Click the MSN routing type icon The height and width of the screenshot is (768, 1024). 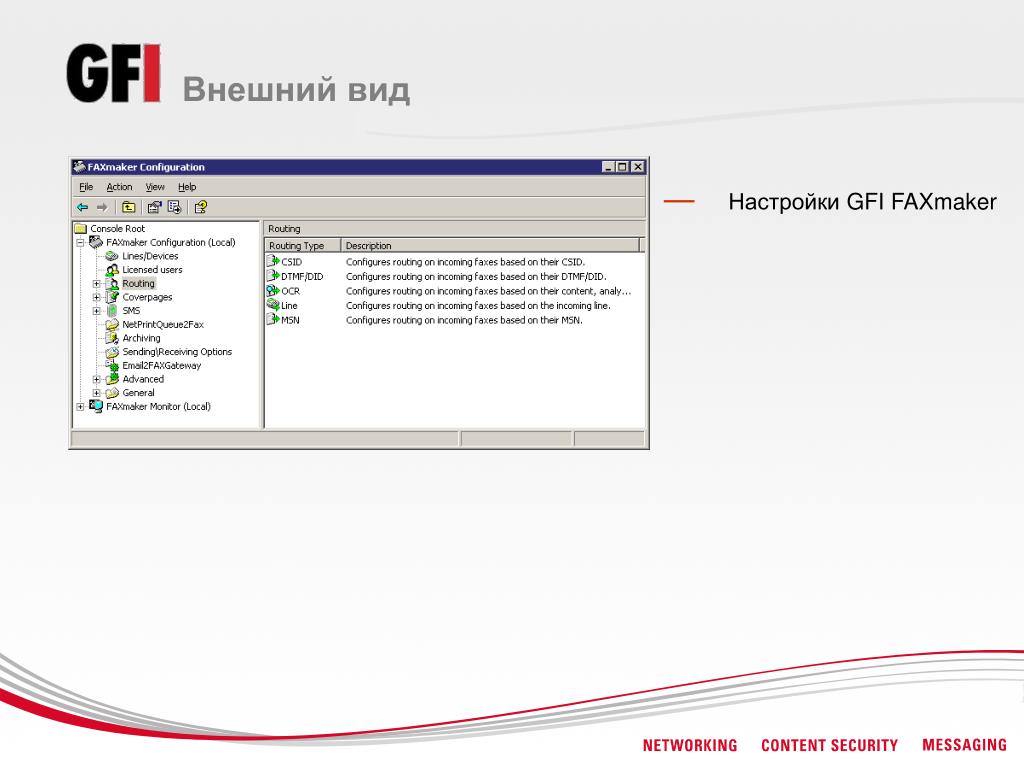coord(273,319)
